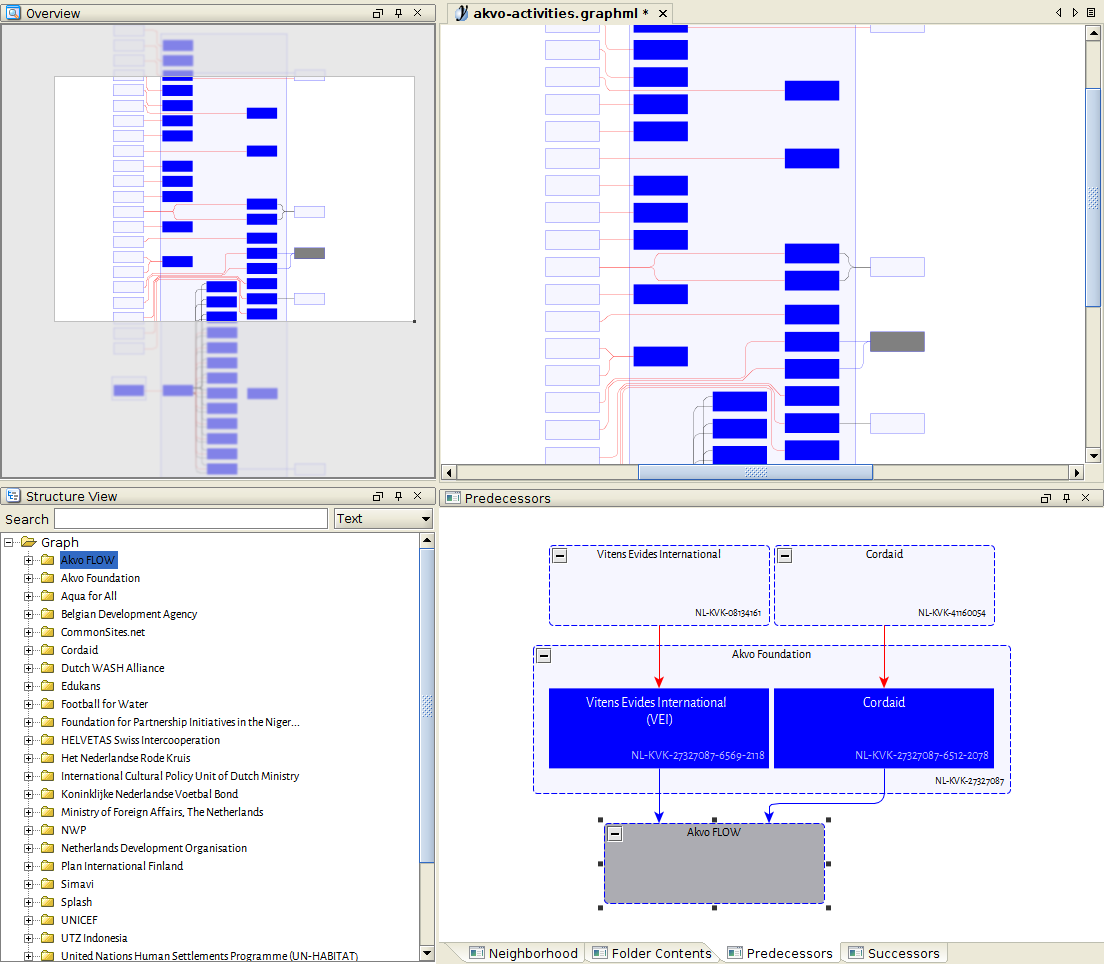Open the Text search type dropdown
Viewport: 1104px width, 964px height.
tap(425, 519)
